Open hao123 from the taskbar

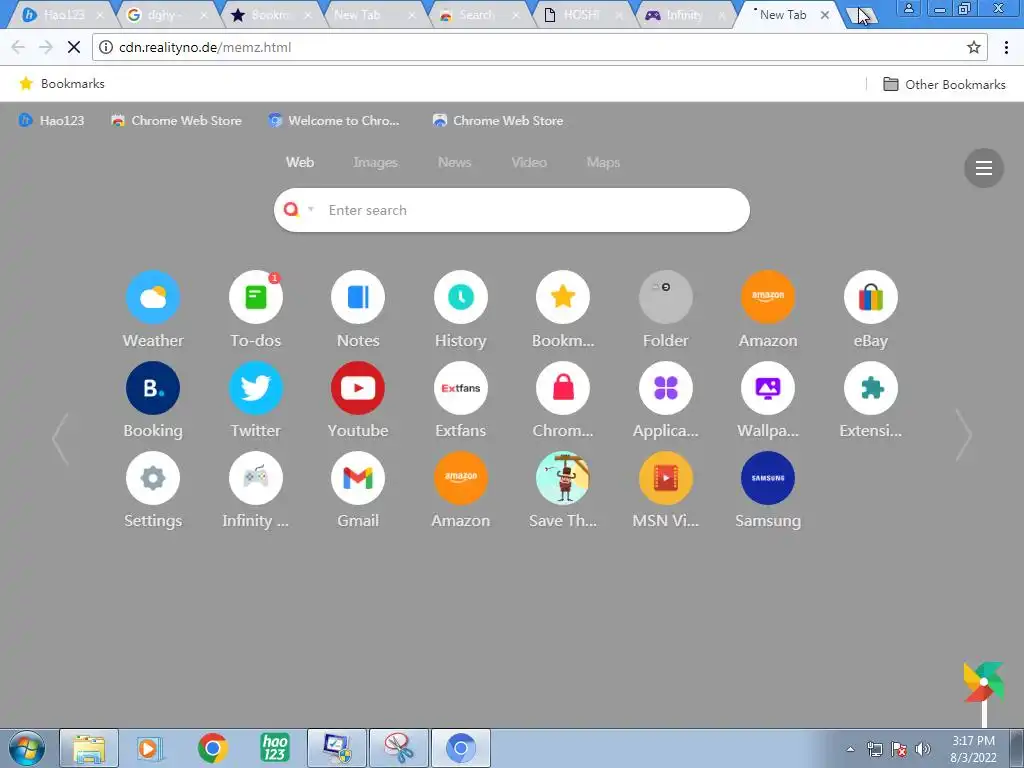tap(275, 748)
